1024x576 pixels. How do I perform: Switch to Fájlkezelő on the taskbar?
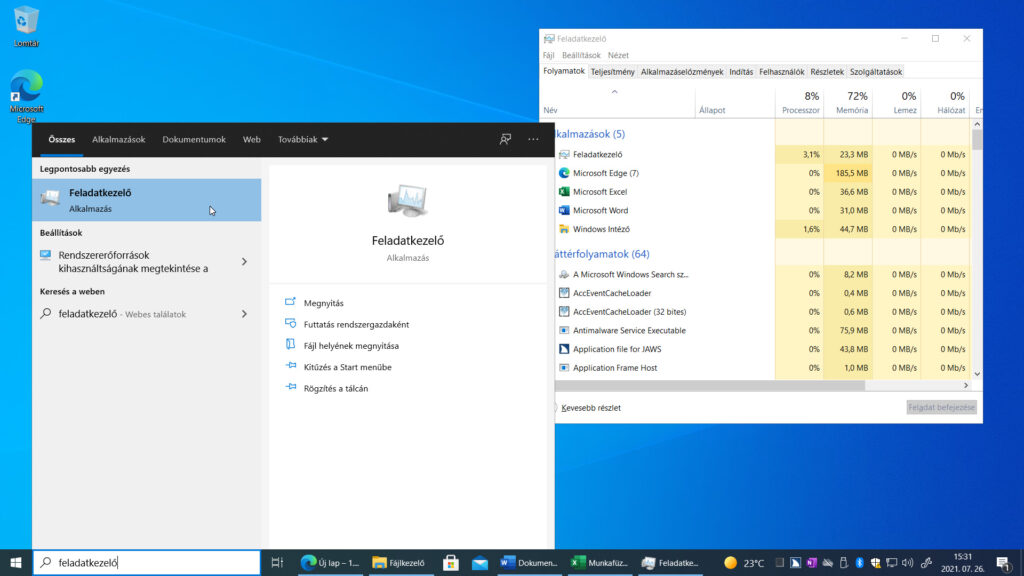(x=398, y=562)
